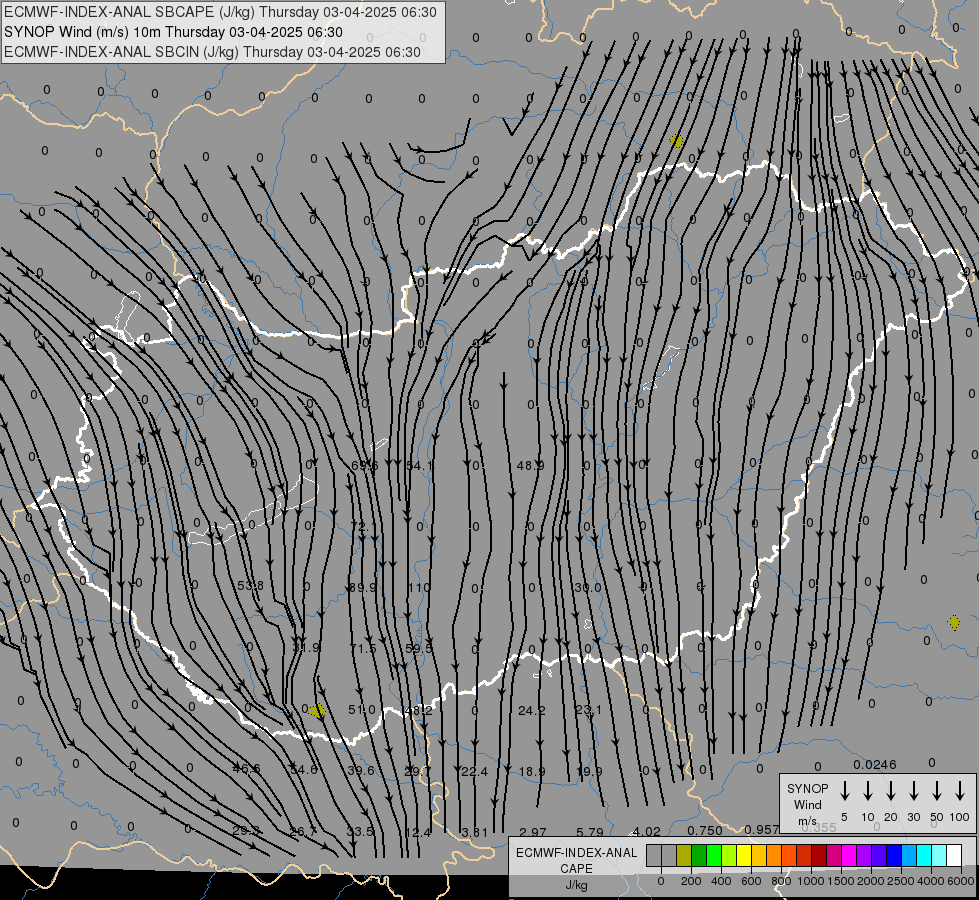Viewport: 979px width, 900px height.
Task: Pick the pure yellow CAPE legend swatch
Action: [744, 856]
